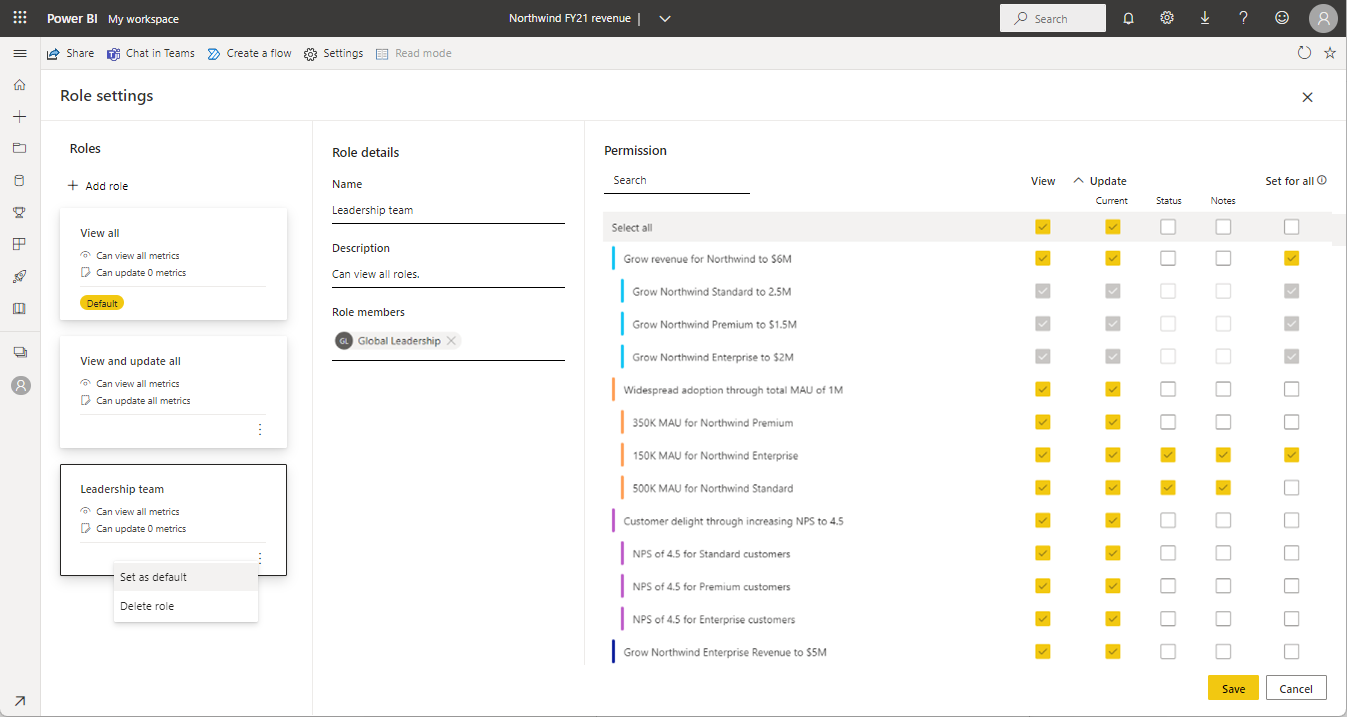Screen dimensions: 1348x717
Task: Click the Save button
Action: (1233, 688)
